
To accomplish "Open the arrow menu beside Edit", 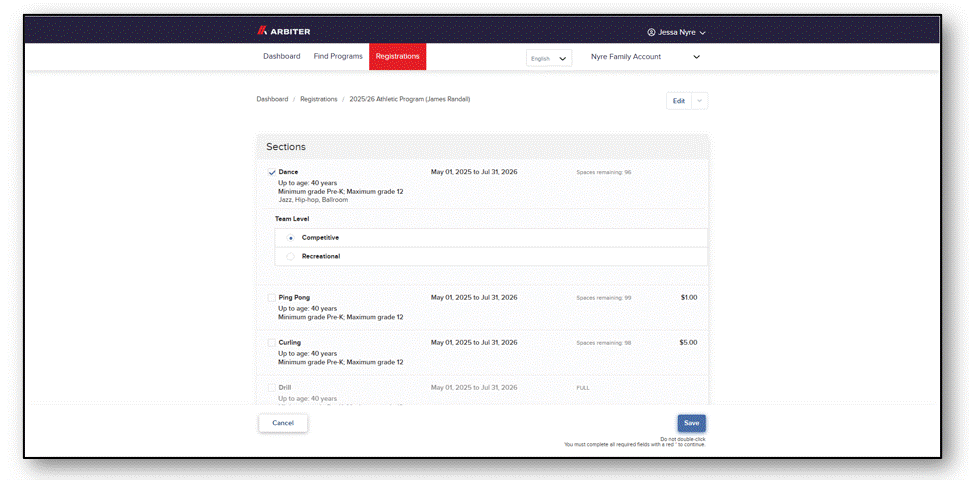I will [x=700, y=101].
